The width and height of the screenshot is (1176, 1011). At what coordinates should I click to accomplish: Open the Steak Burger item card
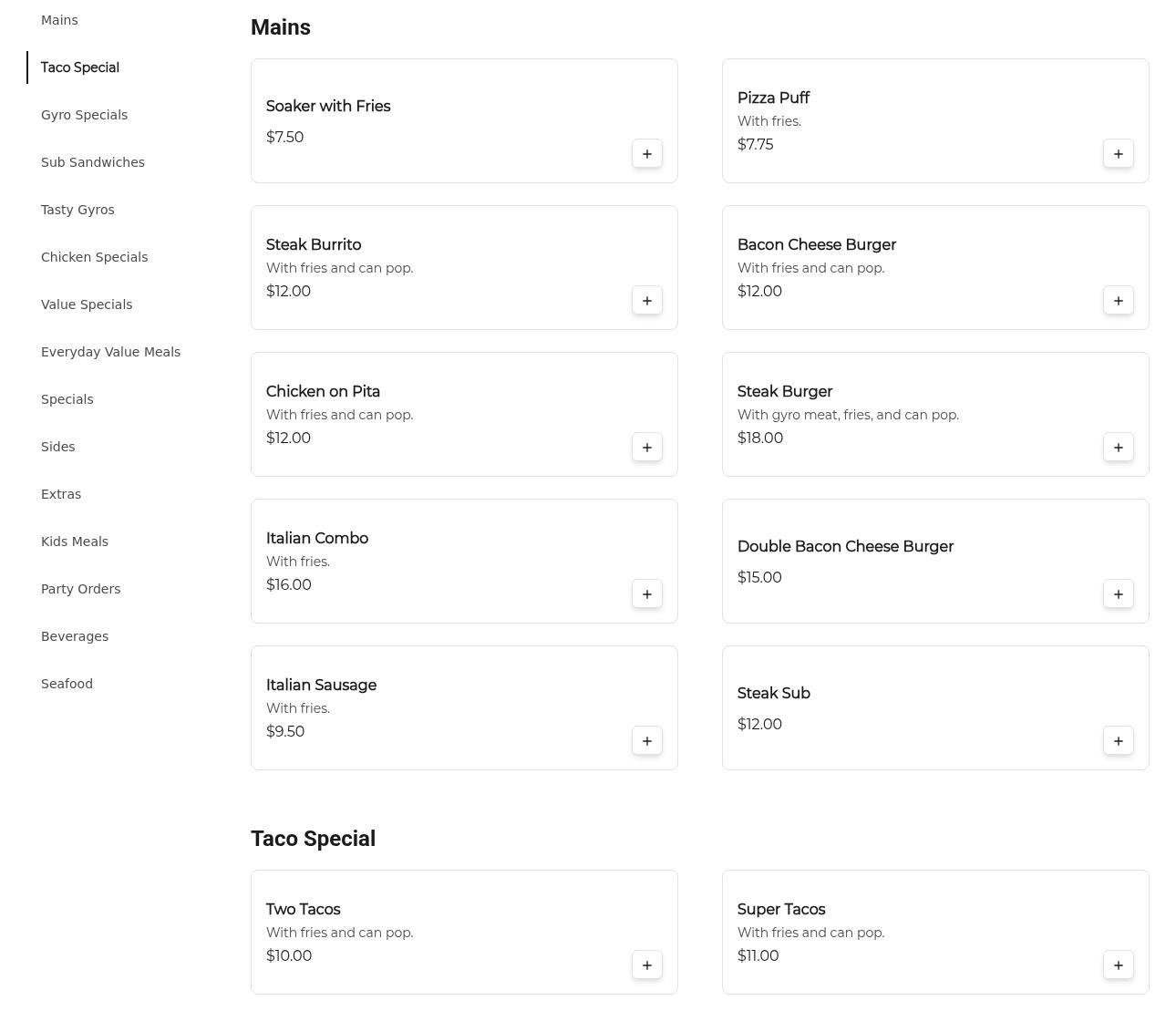[935, 415]
